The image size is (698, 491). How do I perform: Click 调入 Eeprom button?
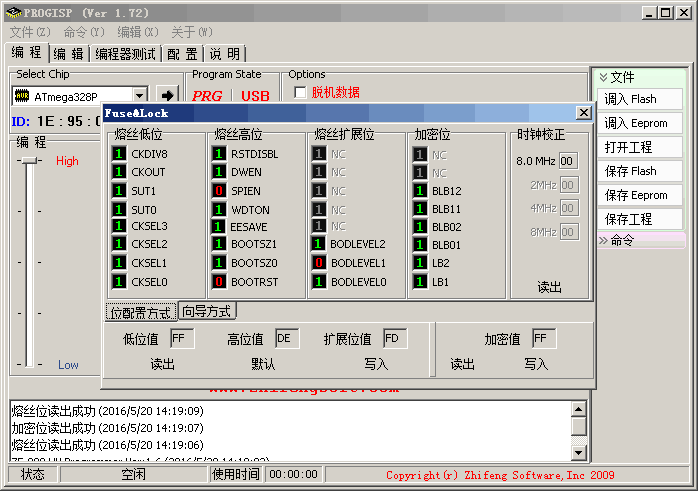click(x=640, y=123)
